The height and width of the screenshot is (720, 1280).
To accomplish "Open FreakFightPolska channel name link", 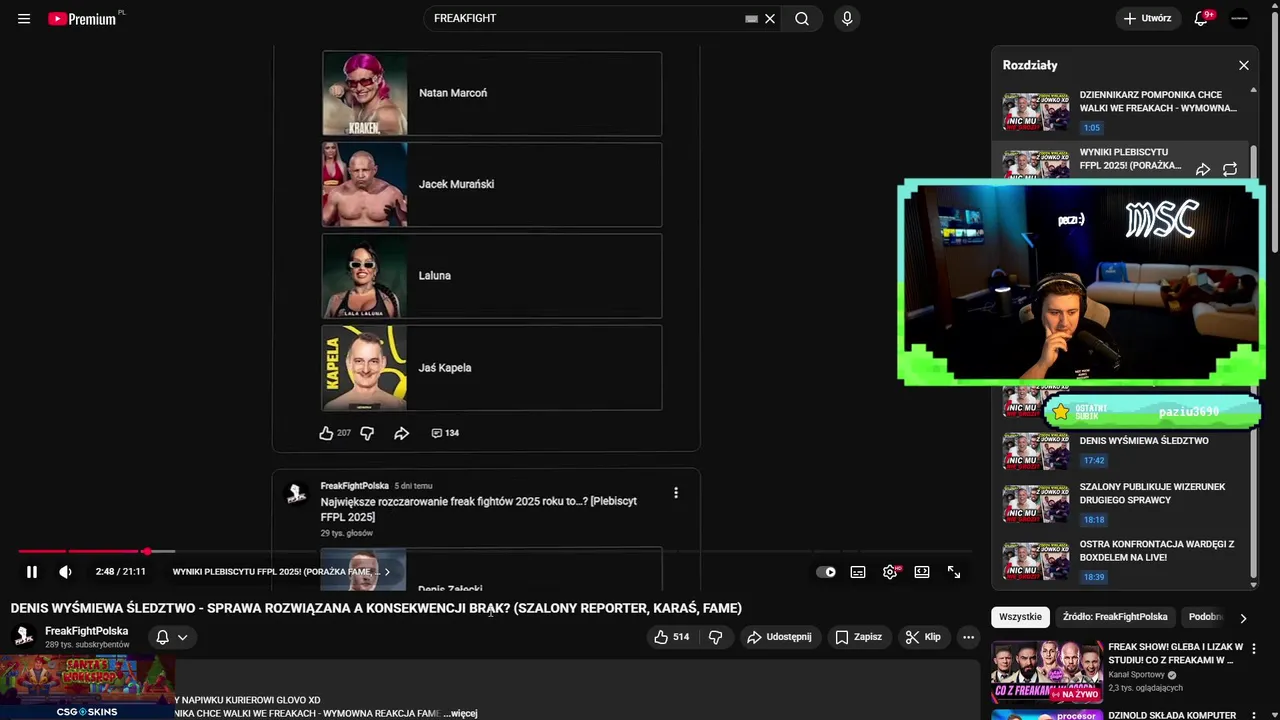I will pos(87,631).
